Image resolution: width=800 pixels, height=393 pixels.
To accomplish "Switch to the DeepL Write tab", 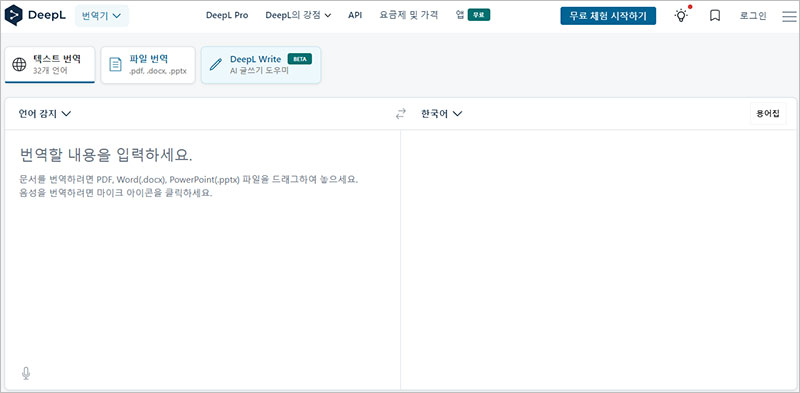I will (261, 65).
